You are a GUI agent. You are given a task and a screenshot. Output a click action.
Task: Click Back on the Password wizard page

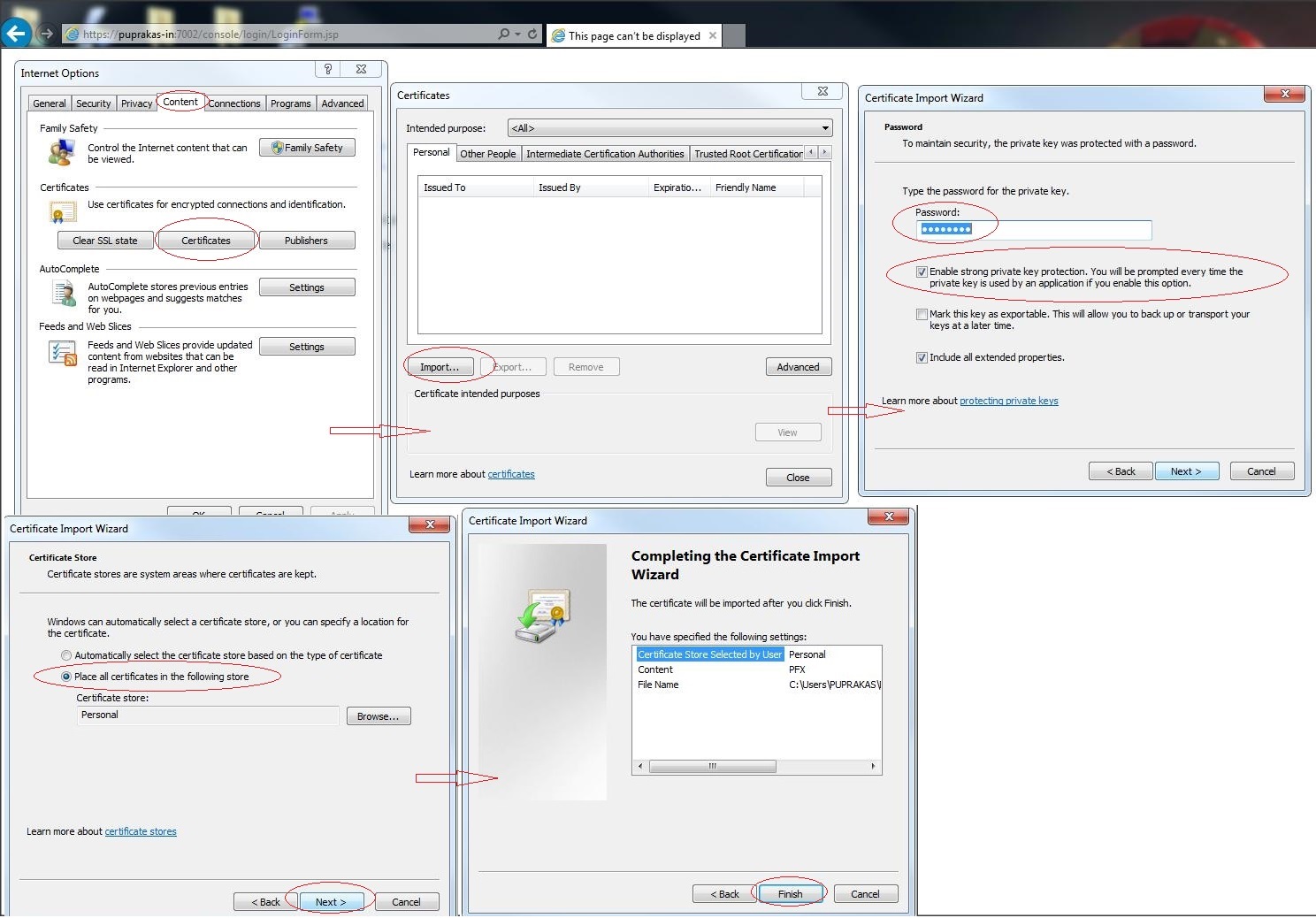coord(1121,471)
